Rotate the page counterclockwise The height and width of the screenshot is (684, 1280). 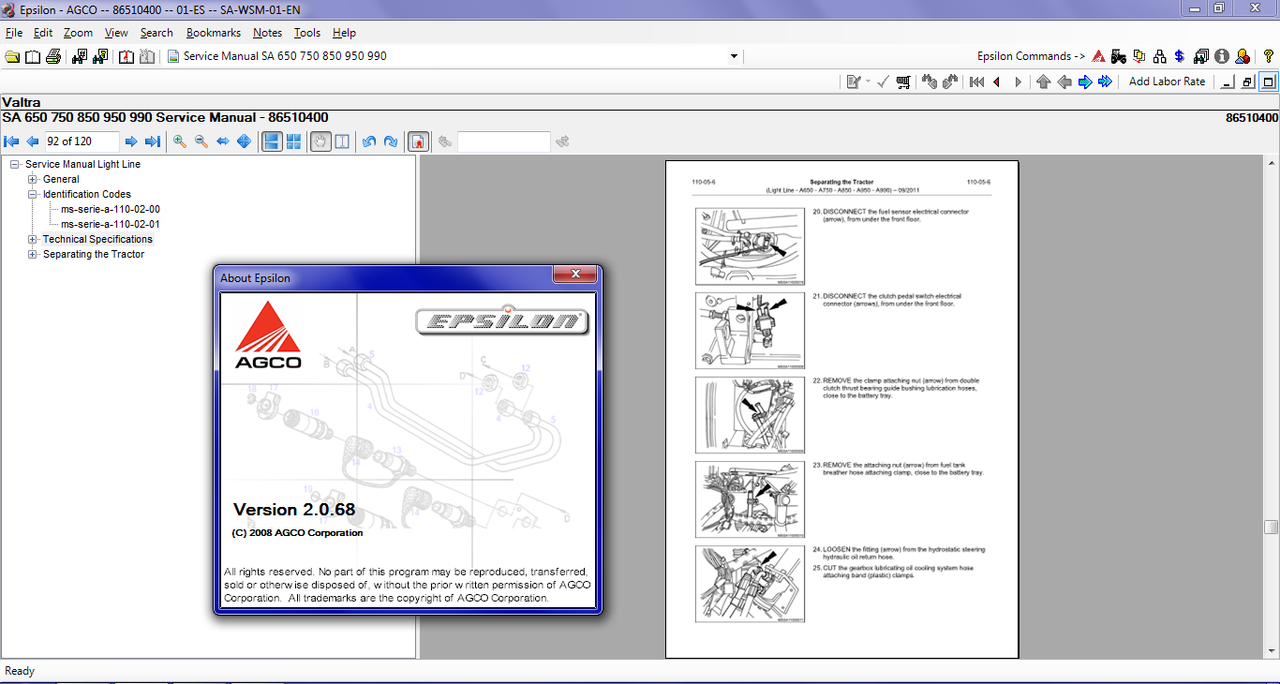tap(369, 142)
